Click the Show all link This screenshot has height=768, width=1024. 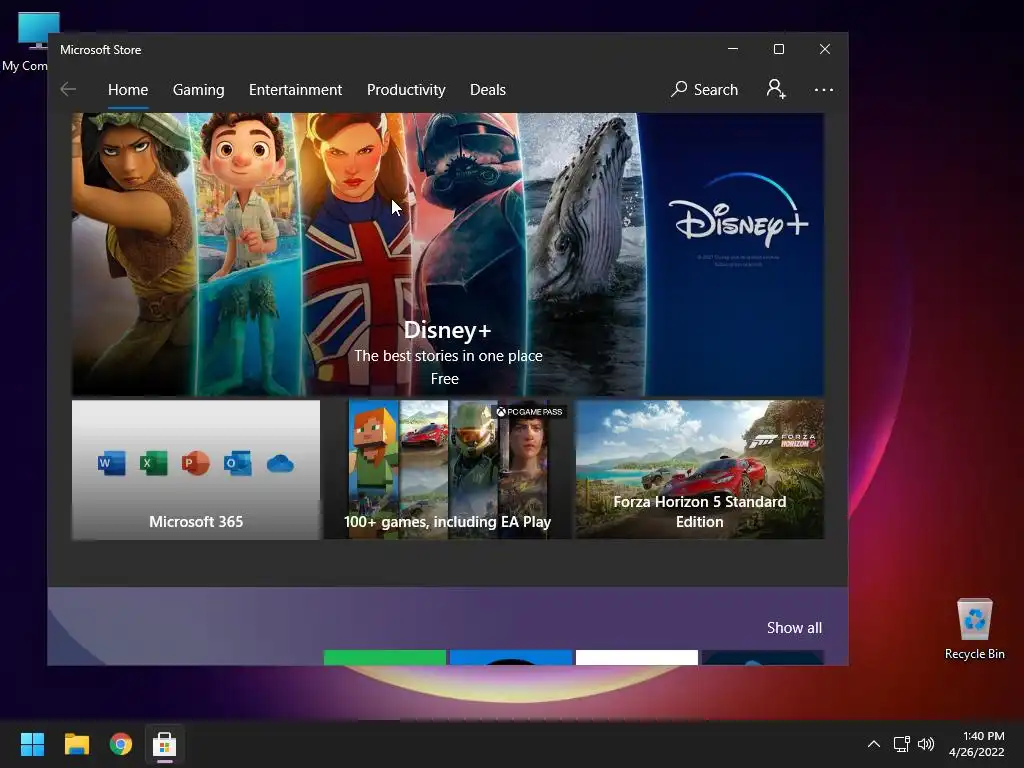tap(794, 628)
